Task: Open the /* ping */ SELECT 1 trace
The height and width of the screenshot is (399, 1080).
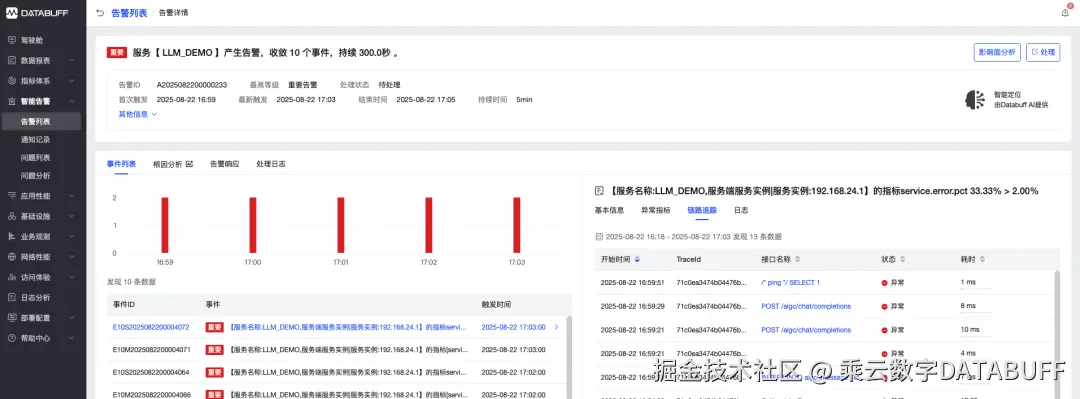Action: click(x=790, y=283)
